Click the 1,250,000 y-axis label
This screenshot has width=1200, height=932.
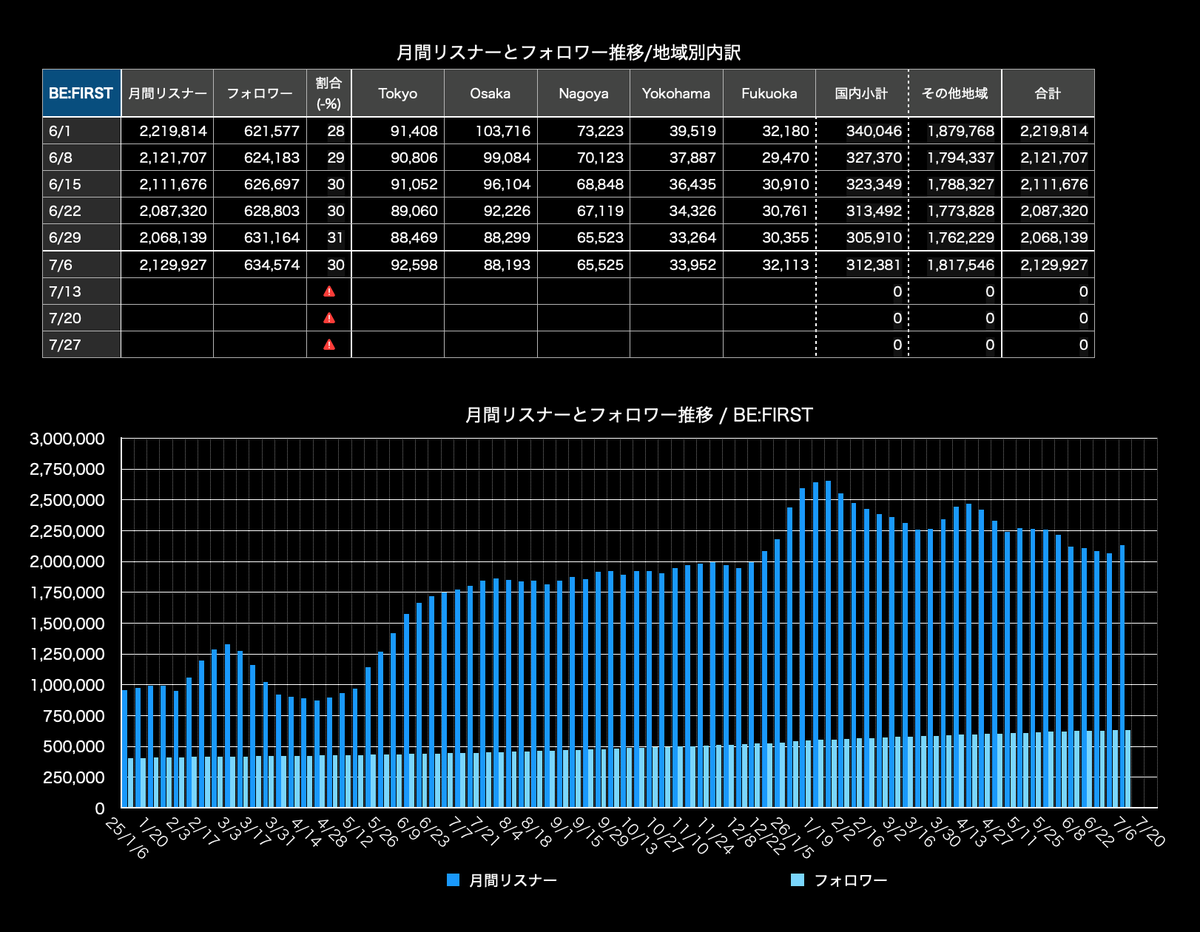tap(68, 654)
